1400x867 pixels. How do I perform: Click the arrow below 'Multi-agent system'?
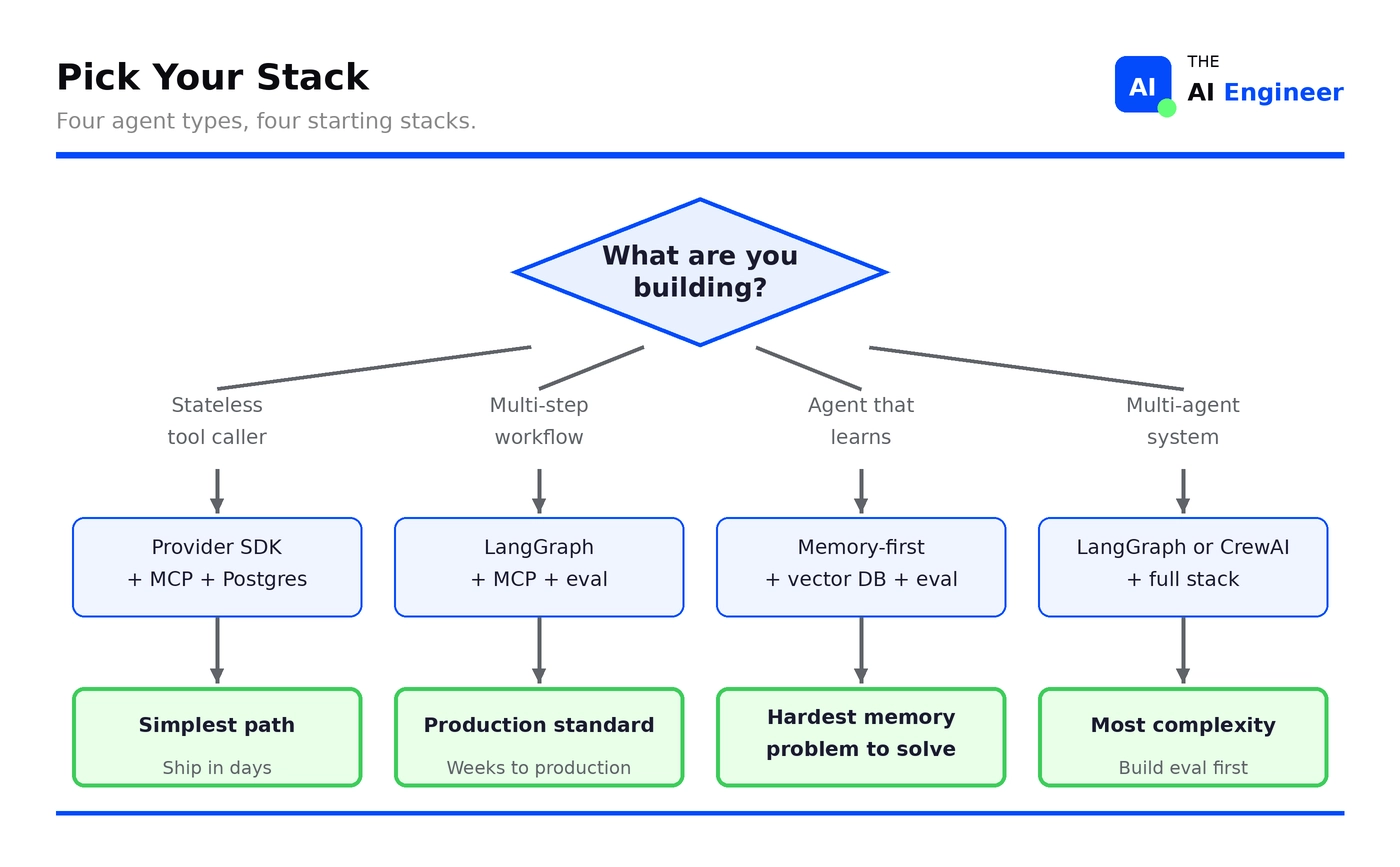(x=1183, y=491)
